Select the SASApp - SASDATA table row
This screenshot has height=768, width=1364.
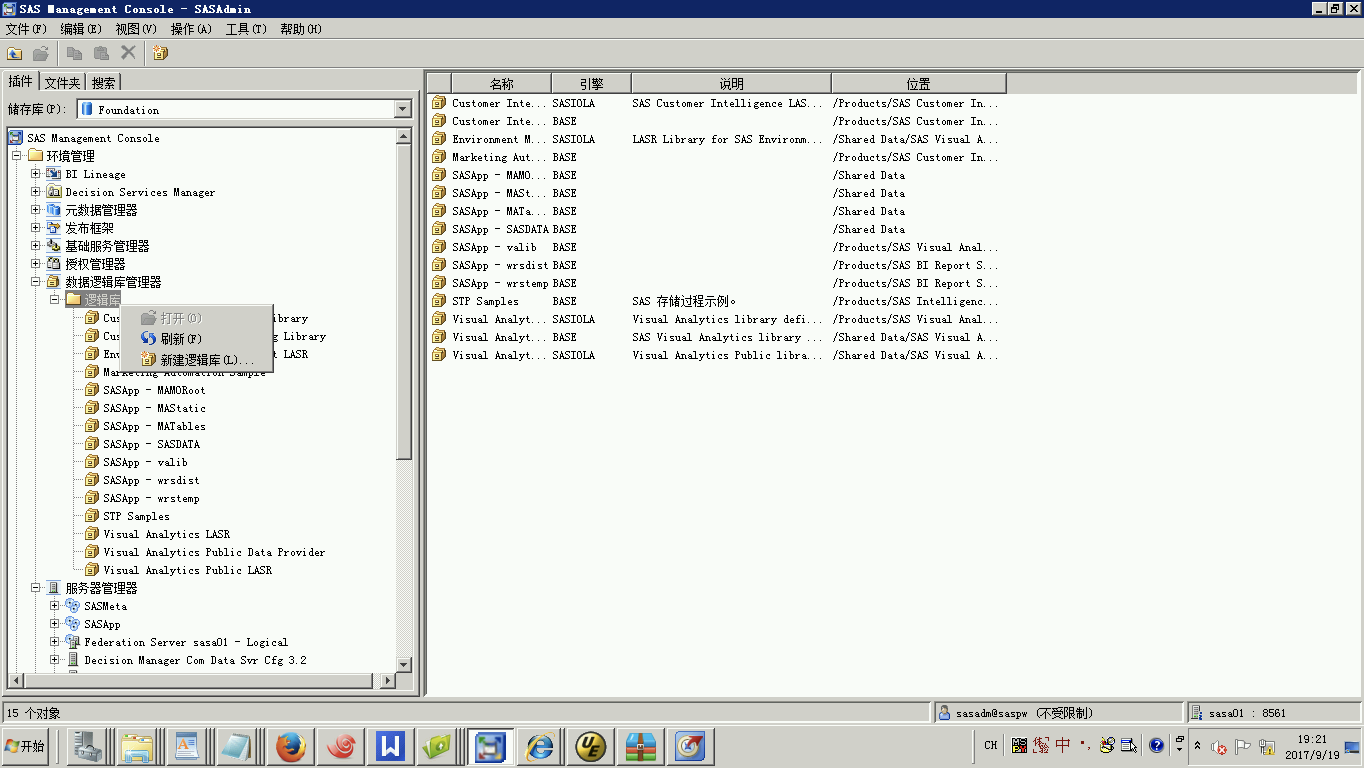click(715, 229)
